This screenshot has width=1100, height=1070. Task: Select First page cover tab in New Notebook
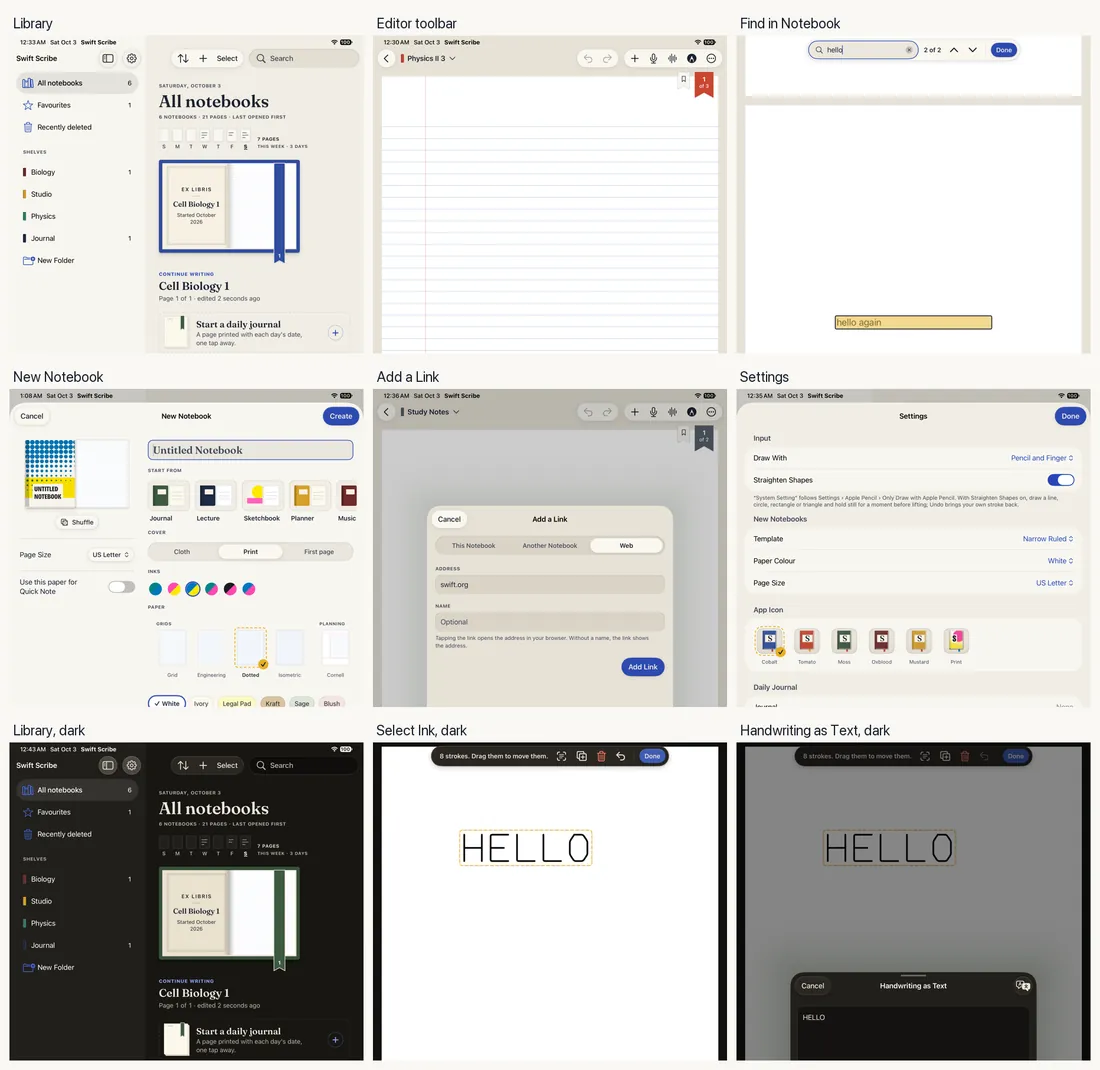(x=318, y=551)
